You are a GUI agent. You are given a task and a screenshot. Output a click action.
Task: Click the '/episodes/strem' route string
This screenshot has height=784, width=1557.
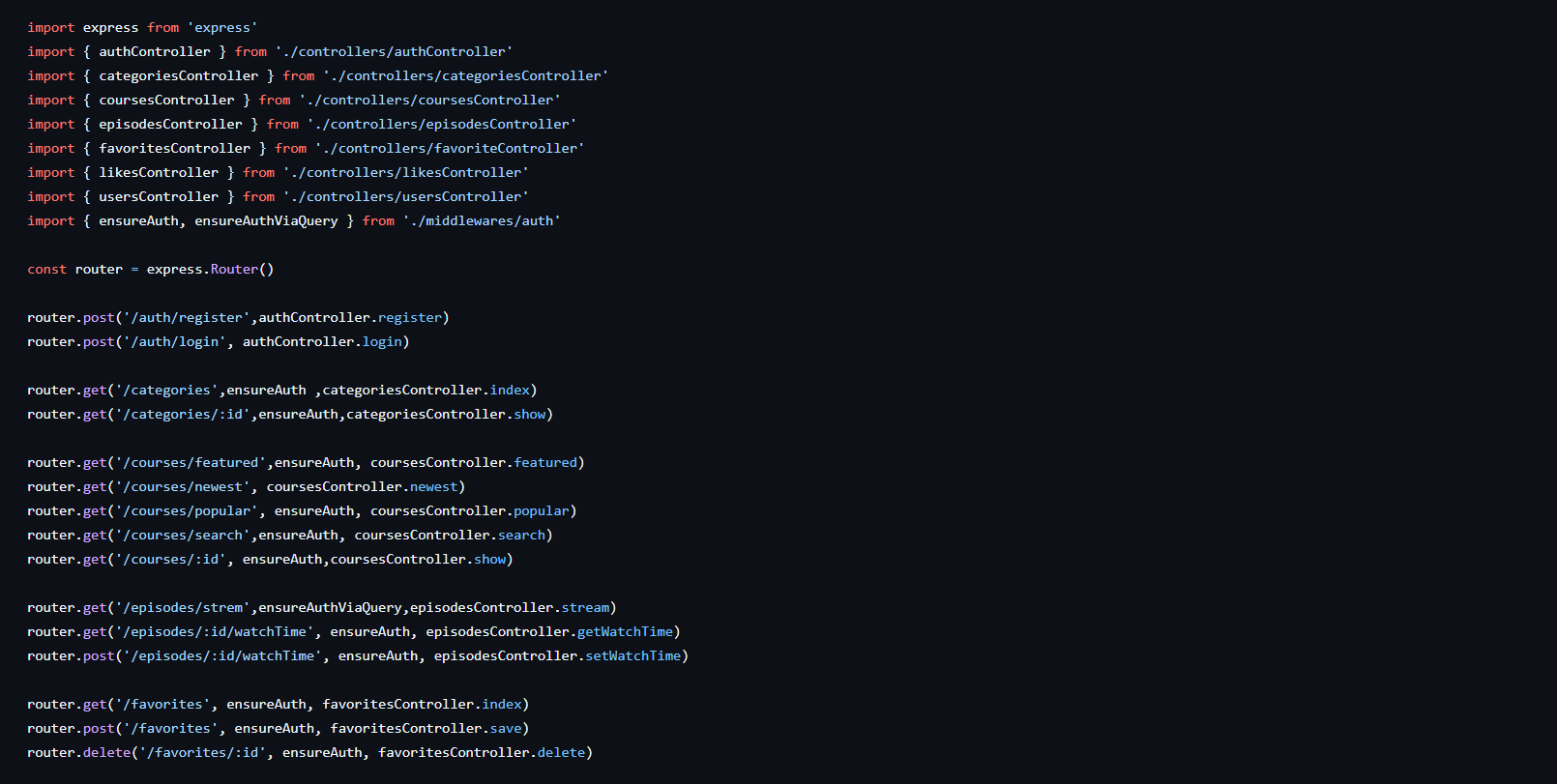[183, 608]
